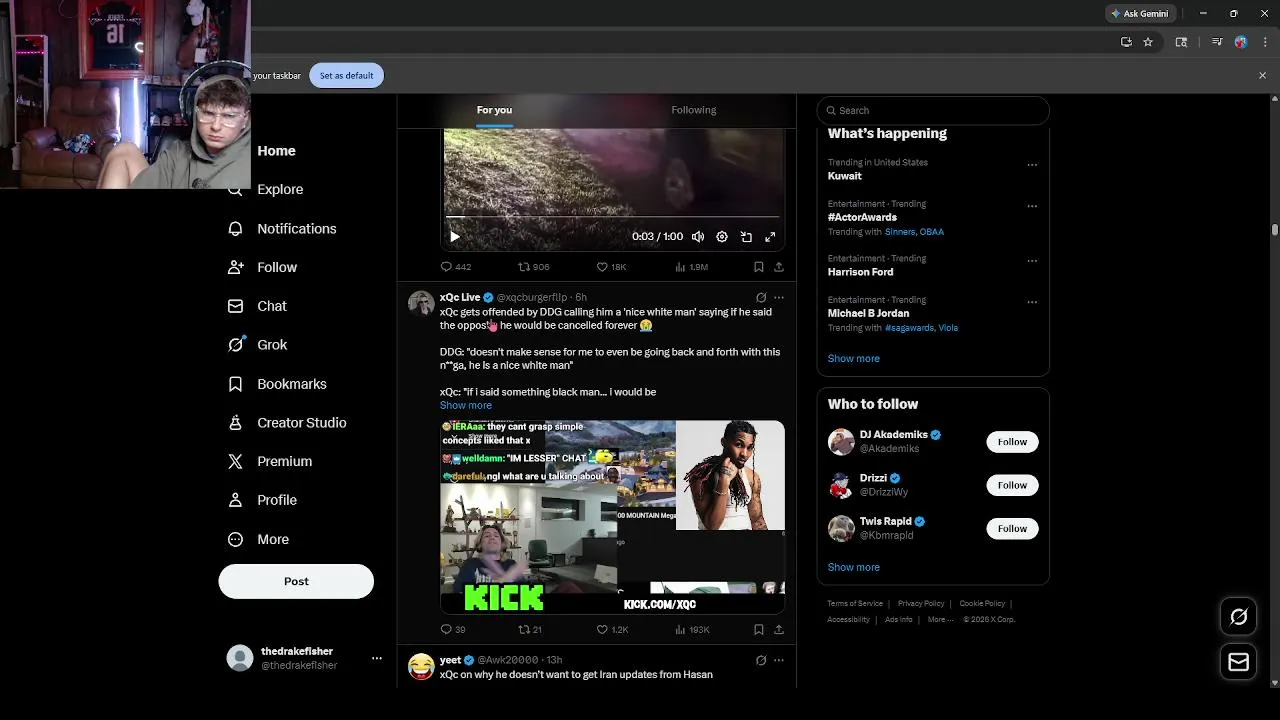
Task: Open more options on yeet post
Action: pyautogui.click(x=779, y=660)
